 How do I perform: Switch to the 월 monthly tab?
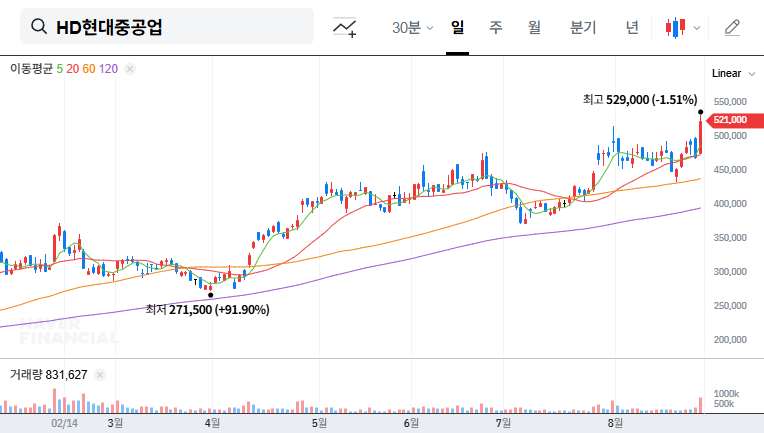pos(534,27)
